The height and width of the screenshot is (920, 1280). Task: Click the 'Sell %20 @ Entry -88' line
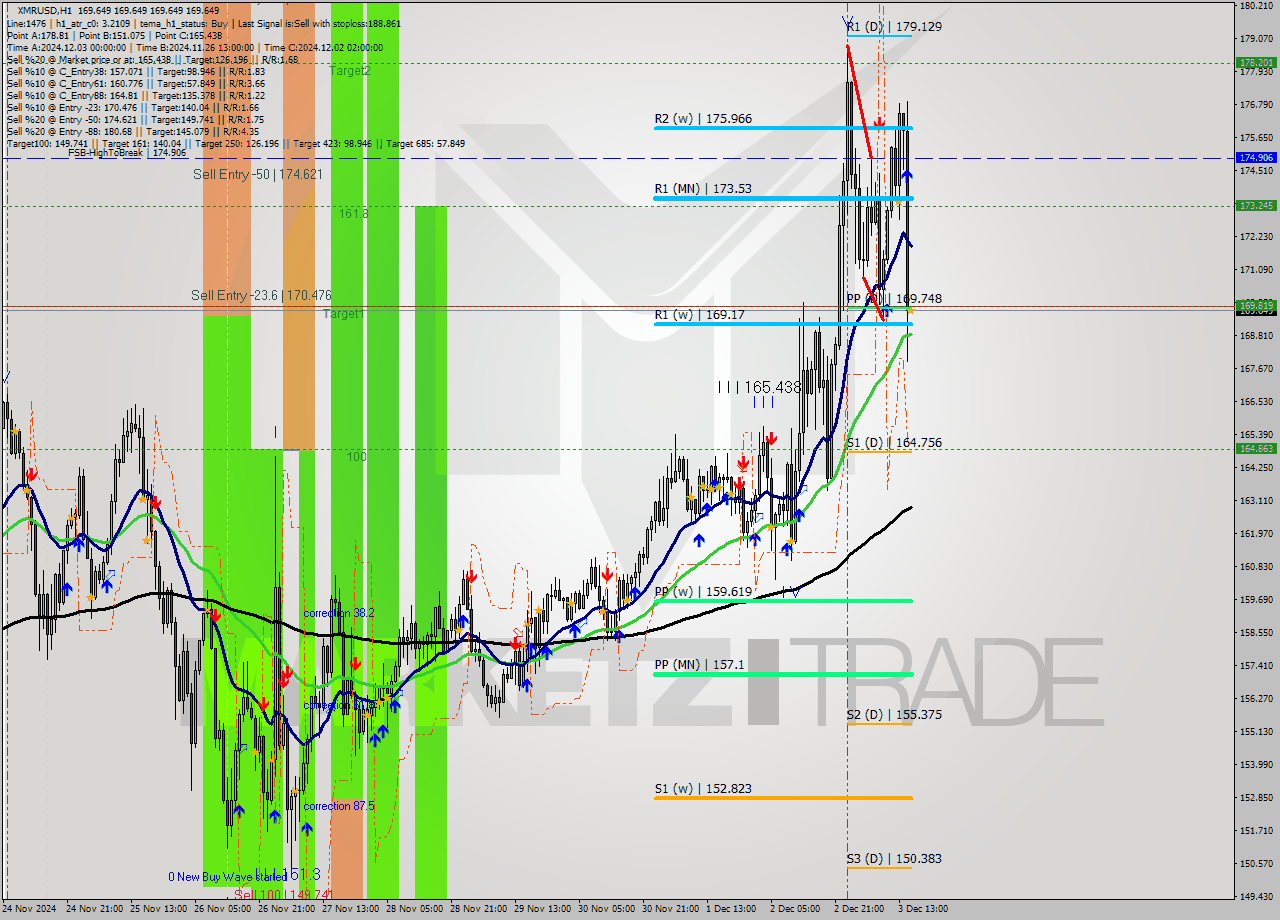tap(135, 132)
